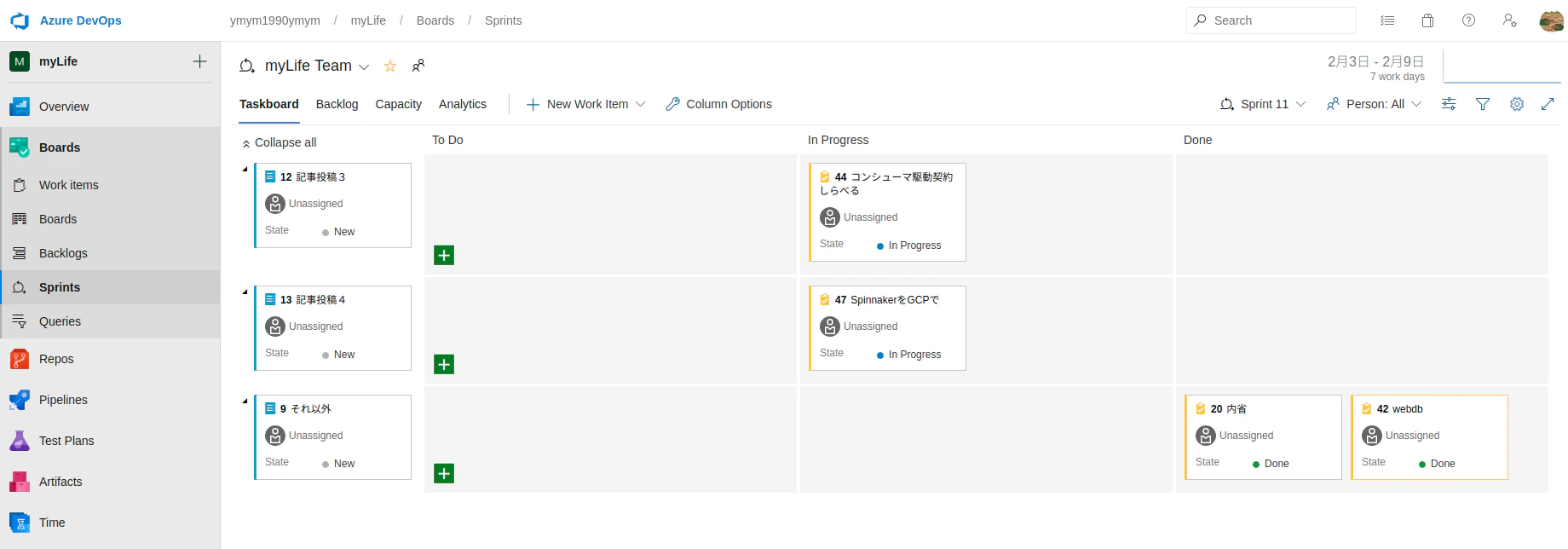Switch to the Backlog tab

[337, 104]
